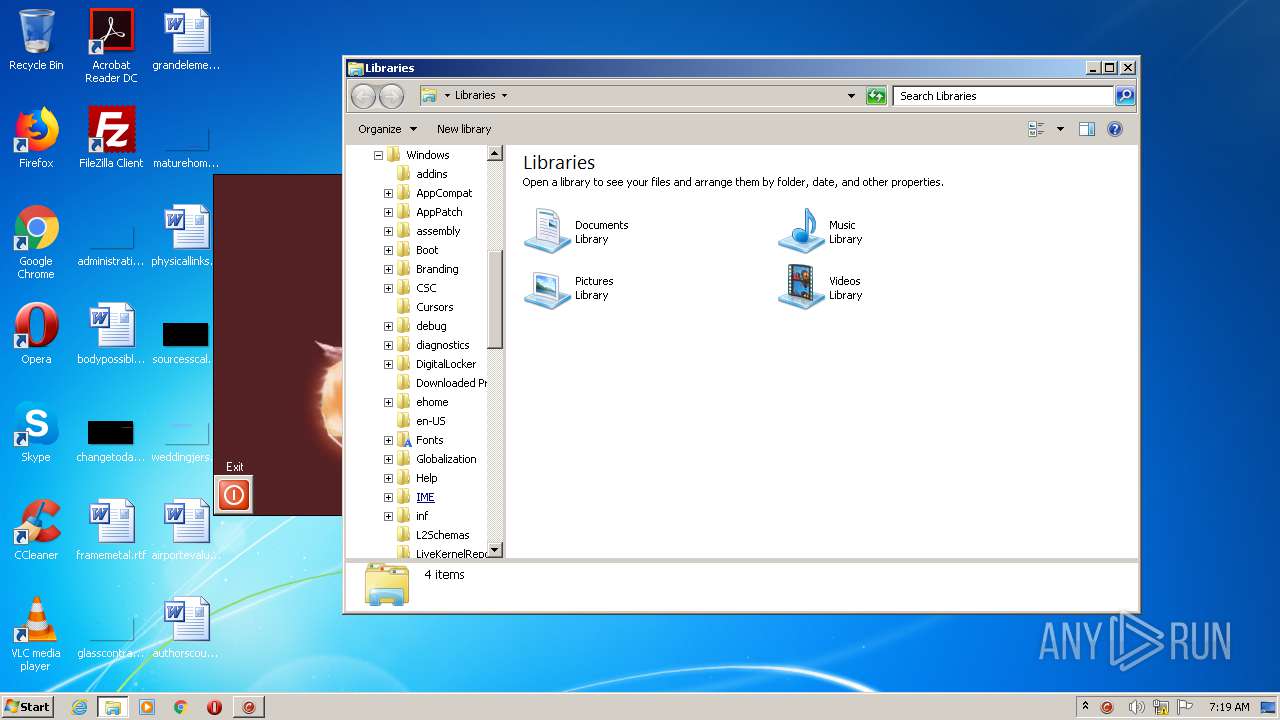The height and width of the screenshot is (720, 1280).
Task: Open Recycle Bin on desktop
Action: tap(36, 40)
